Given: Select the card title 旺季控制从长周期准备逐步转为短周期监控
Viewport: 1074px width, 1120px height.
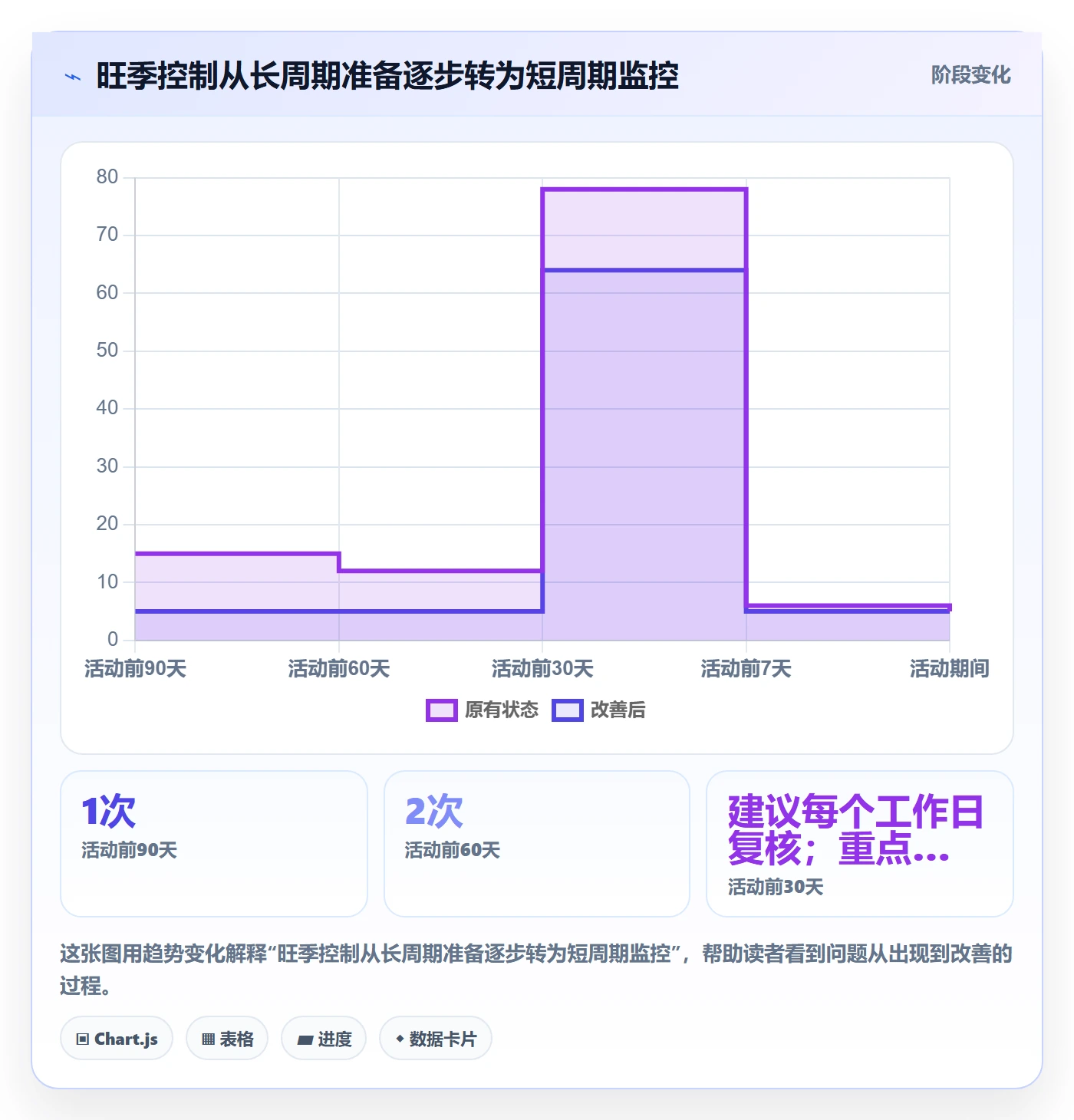Looking at the screenshot, I should point(387,76).
